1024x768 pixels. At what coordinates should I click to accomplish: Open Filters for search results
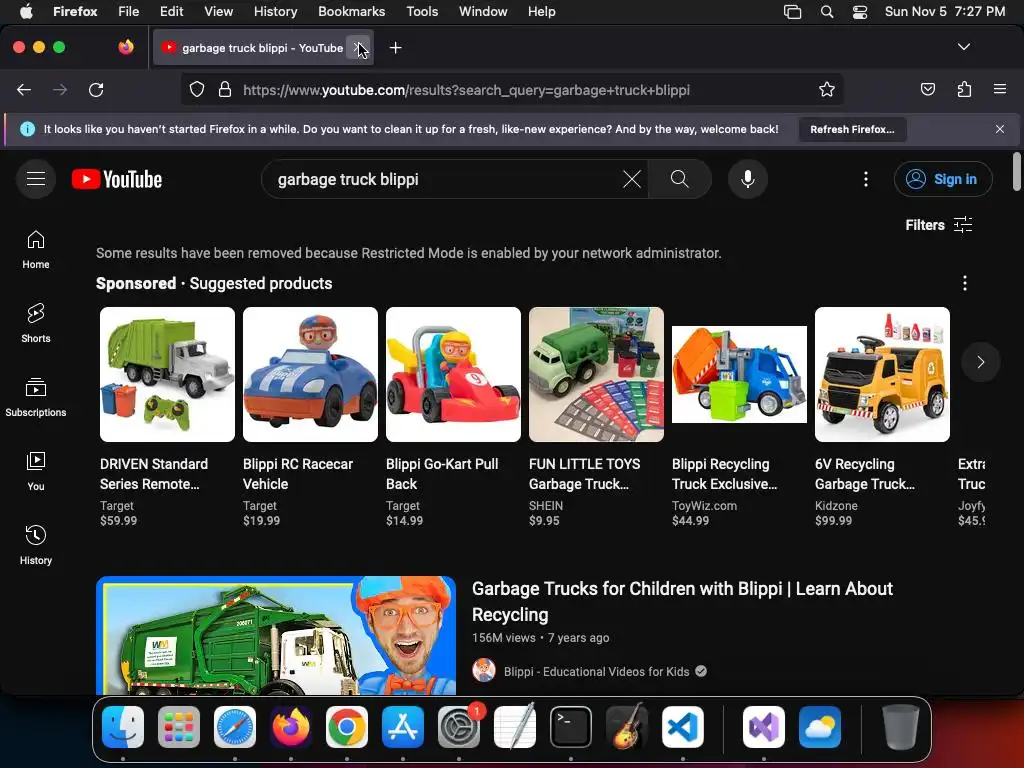pos(939,225)
